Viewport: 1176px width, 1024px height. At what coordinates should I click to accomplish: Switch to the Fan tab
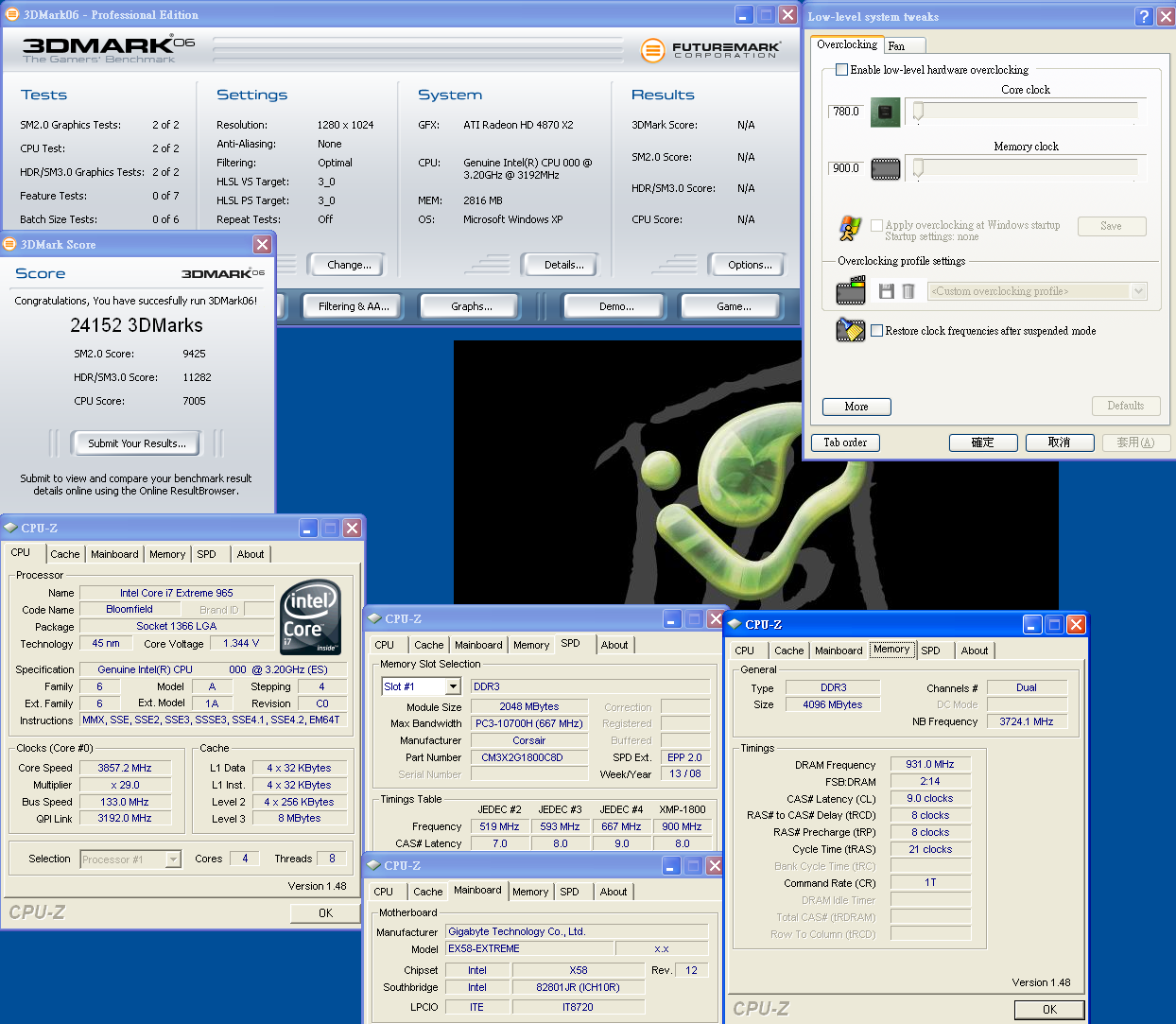pyautogui.click(x=896, y=46)
